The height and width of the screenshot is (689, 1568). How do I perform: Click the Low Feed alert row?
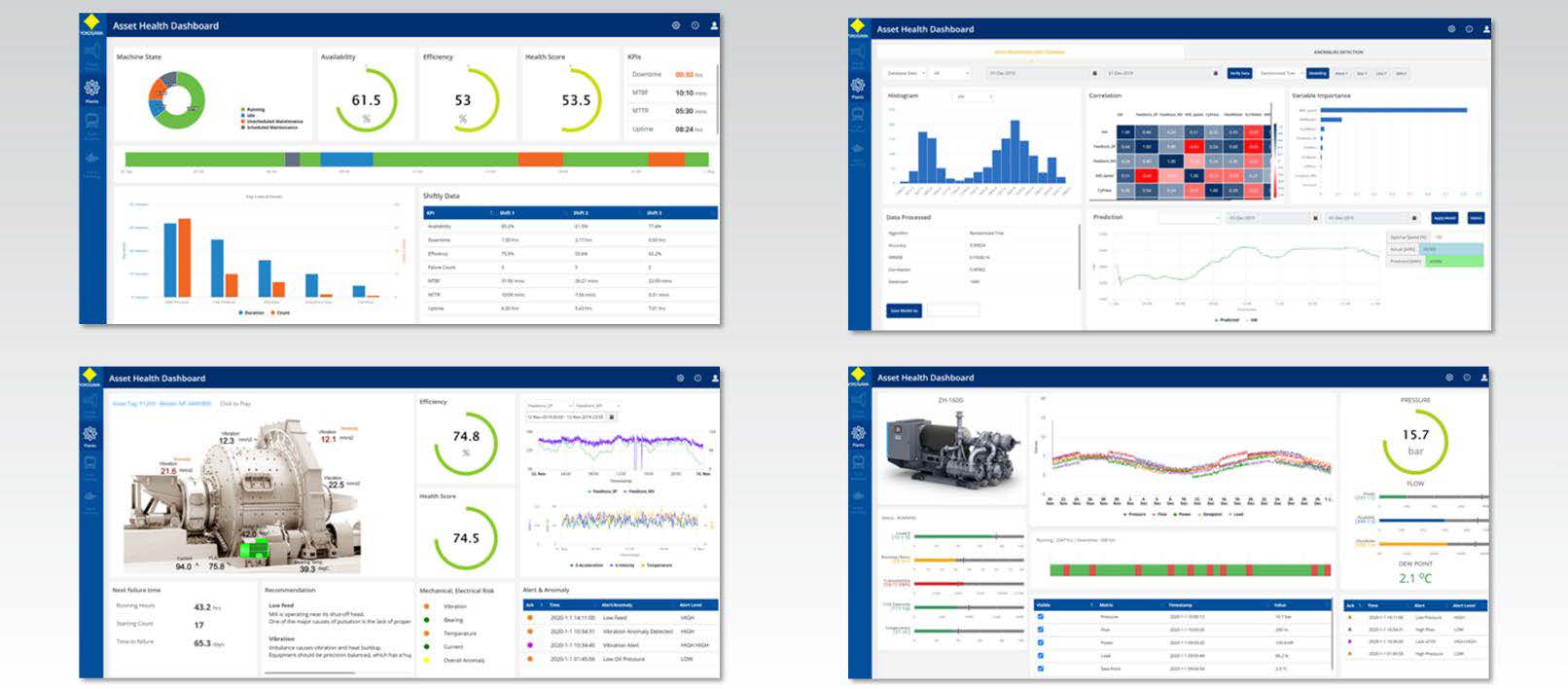[621, 618]
